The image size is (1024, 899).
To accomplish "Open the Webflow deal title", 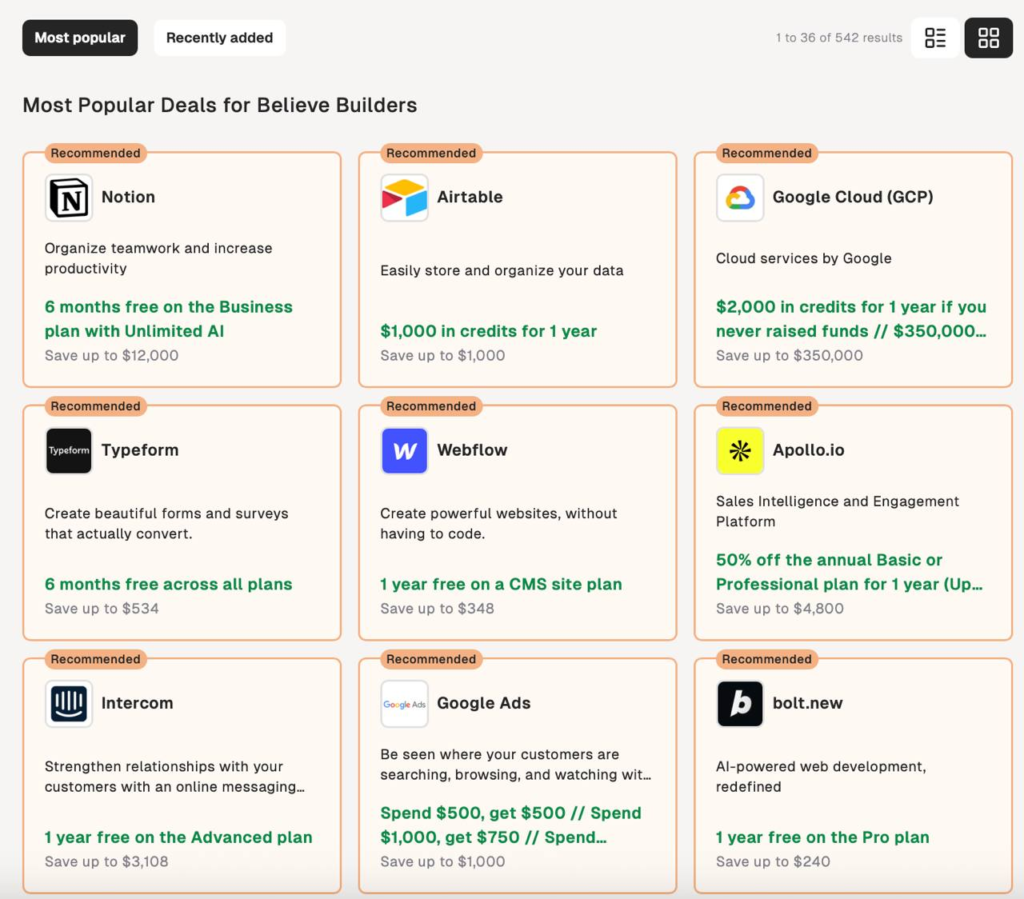I will click(x=472, y=450).
